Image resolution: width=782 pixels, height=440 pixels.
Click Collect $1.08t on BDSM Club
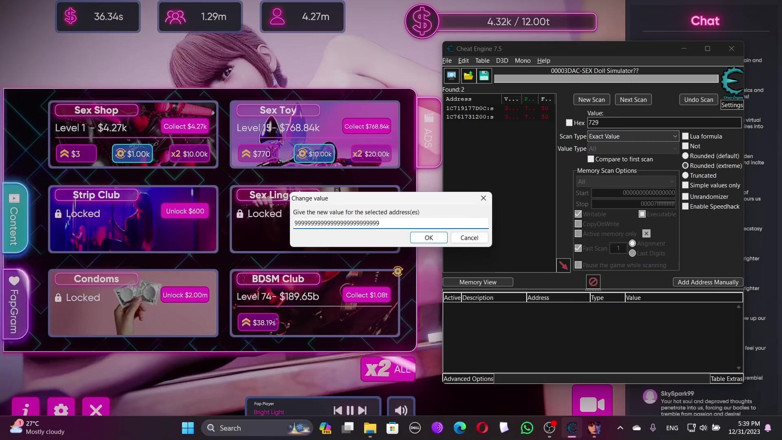pyautogui.click(x=367, y=295)
